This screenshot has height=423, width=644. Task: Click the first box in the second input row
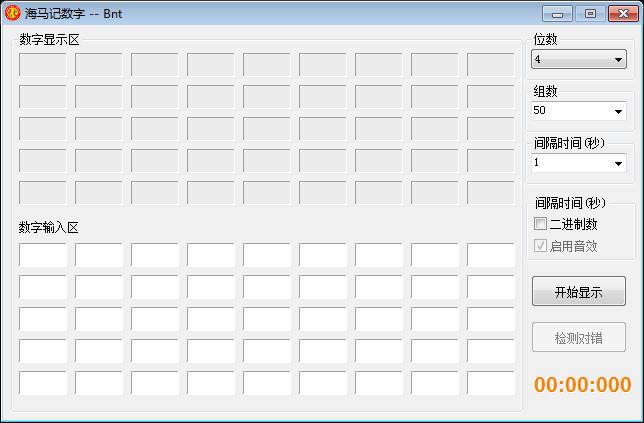[x=43, y=287]
